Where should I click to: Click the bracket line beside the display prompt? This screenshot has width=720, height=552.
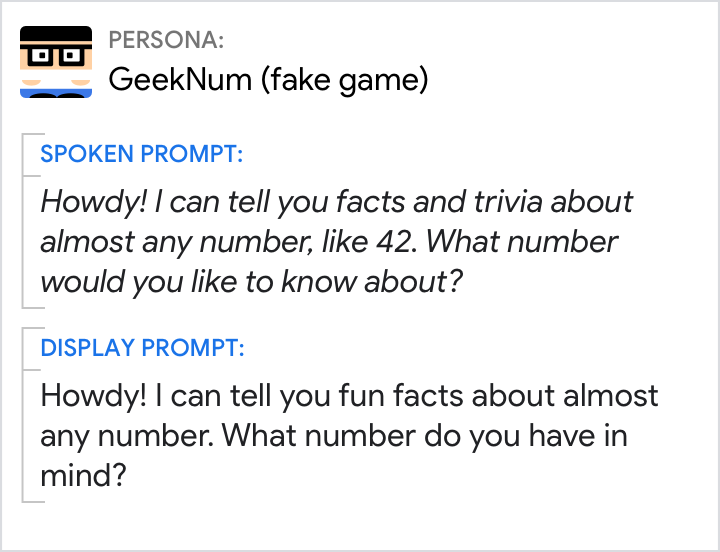tap(23, 414)
